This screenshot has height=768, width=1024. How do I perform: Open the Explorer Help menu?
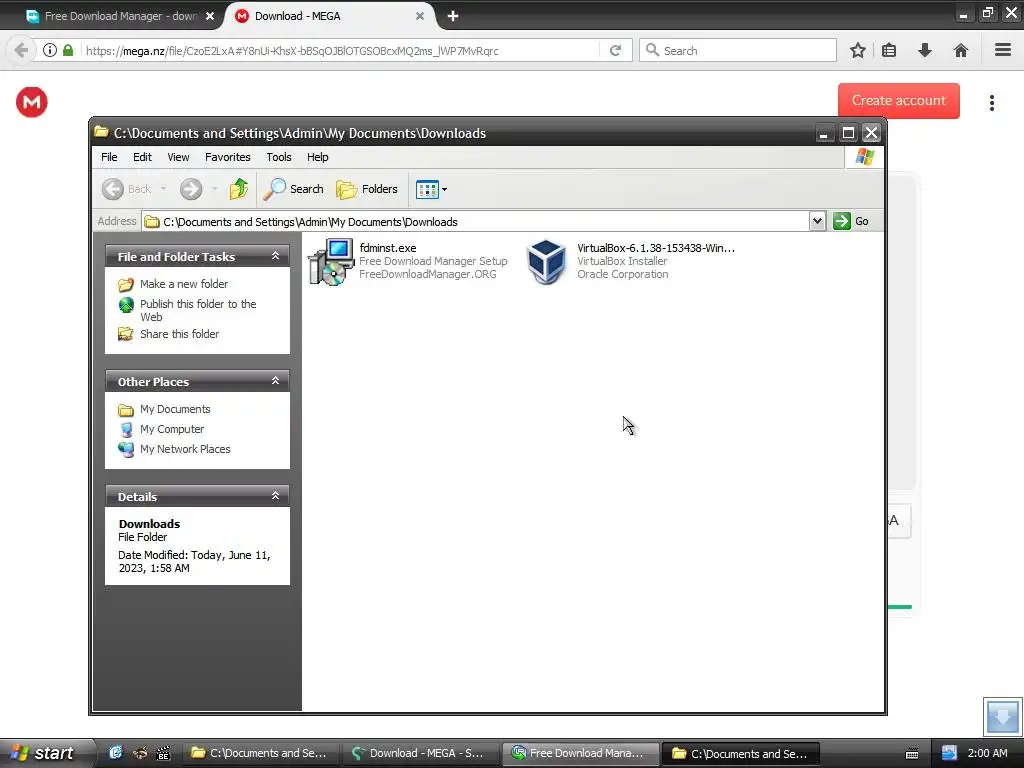coord(318,157)
